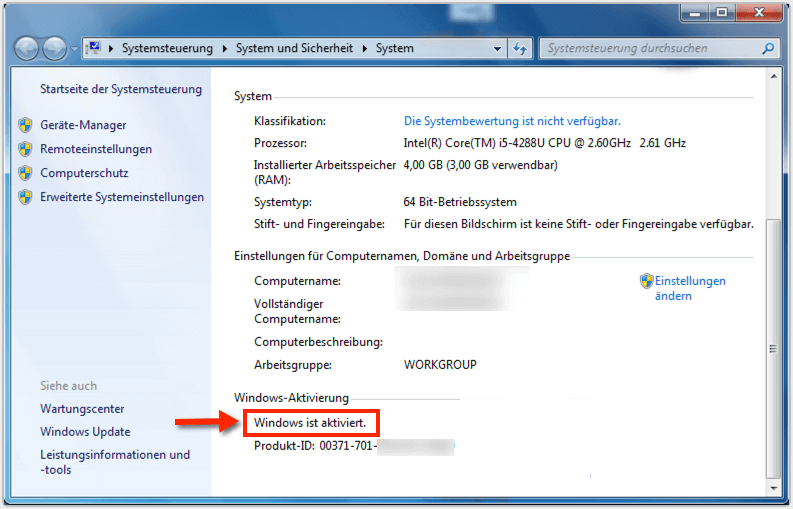
Task: Click scrollbar up arrow
Action: click(x=774, y=76)
